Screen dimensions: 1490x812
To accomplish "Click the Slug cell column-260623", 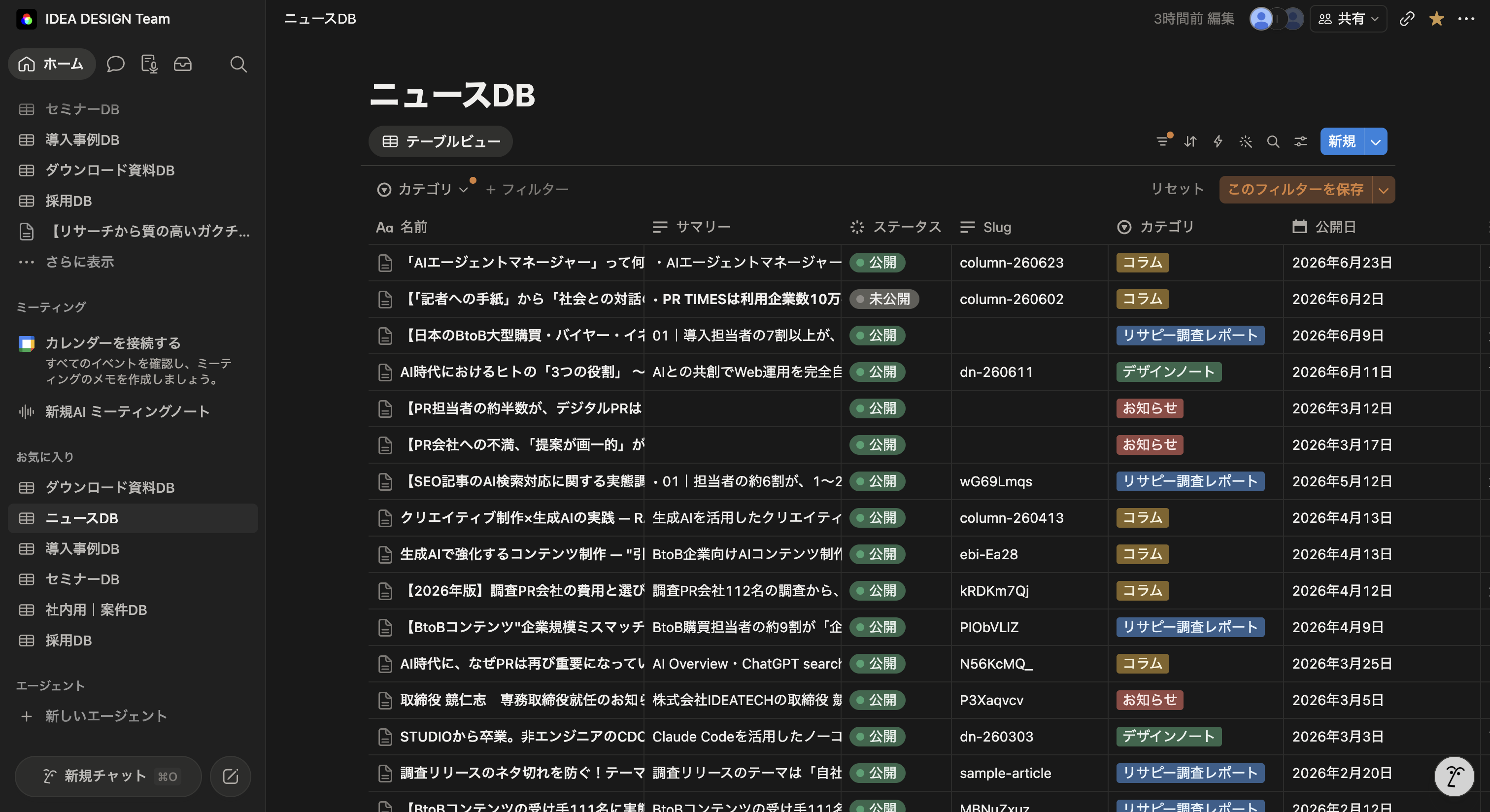I will (1011, 263).
